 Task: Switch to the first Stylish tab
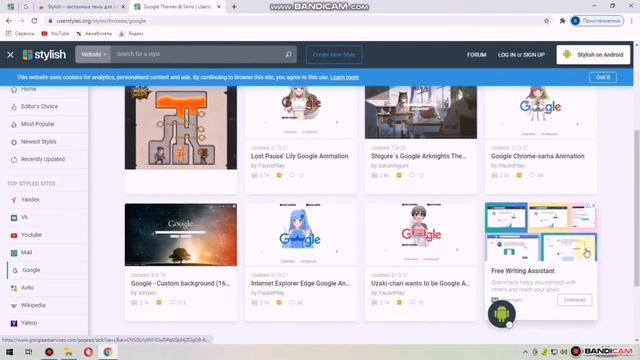(x=81, y=7)
